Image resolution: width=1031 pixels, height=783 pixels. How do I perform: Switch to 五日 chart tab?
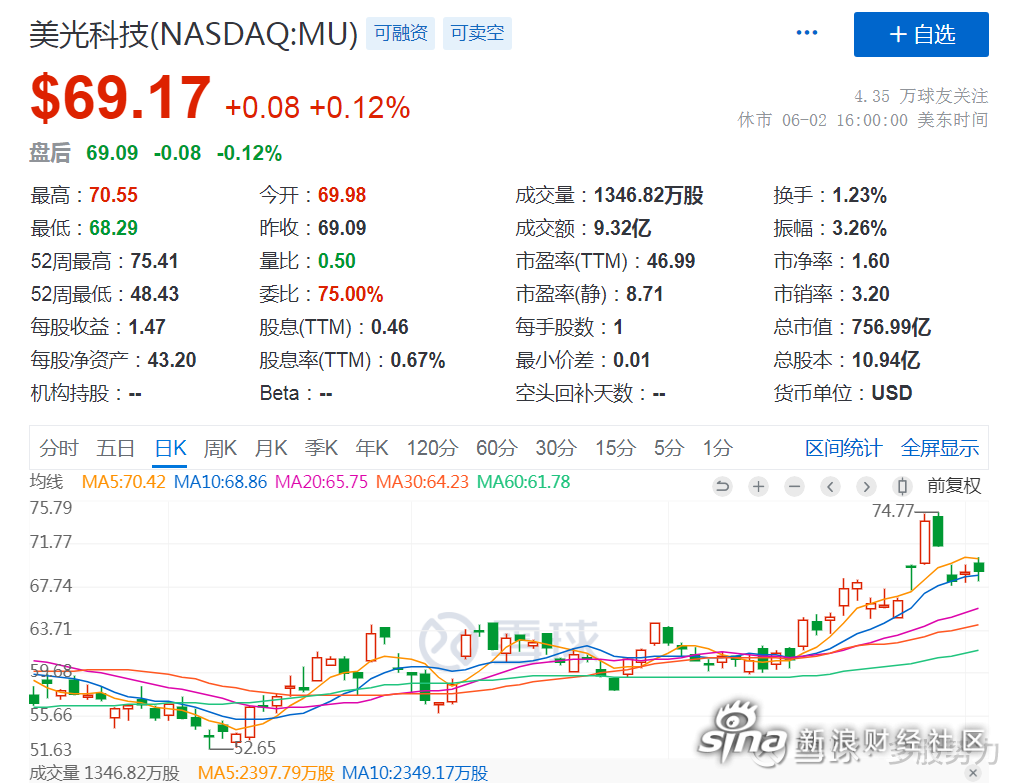[x=116, y=448]
